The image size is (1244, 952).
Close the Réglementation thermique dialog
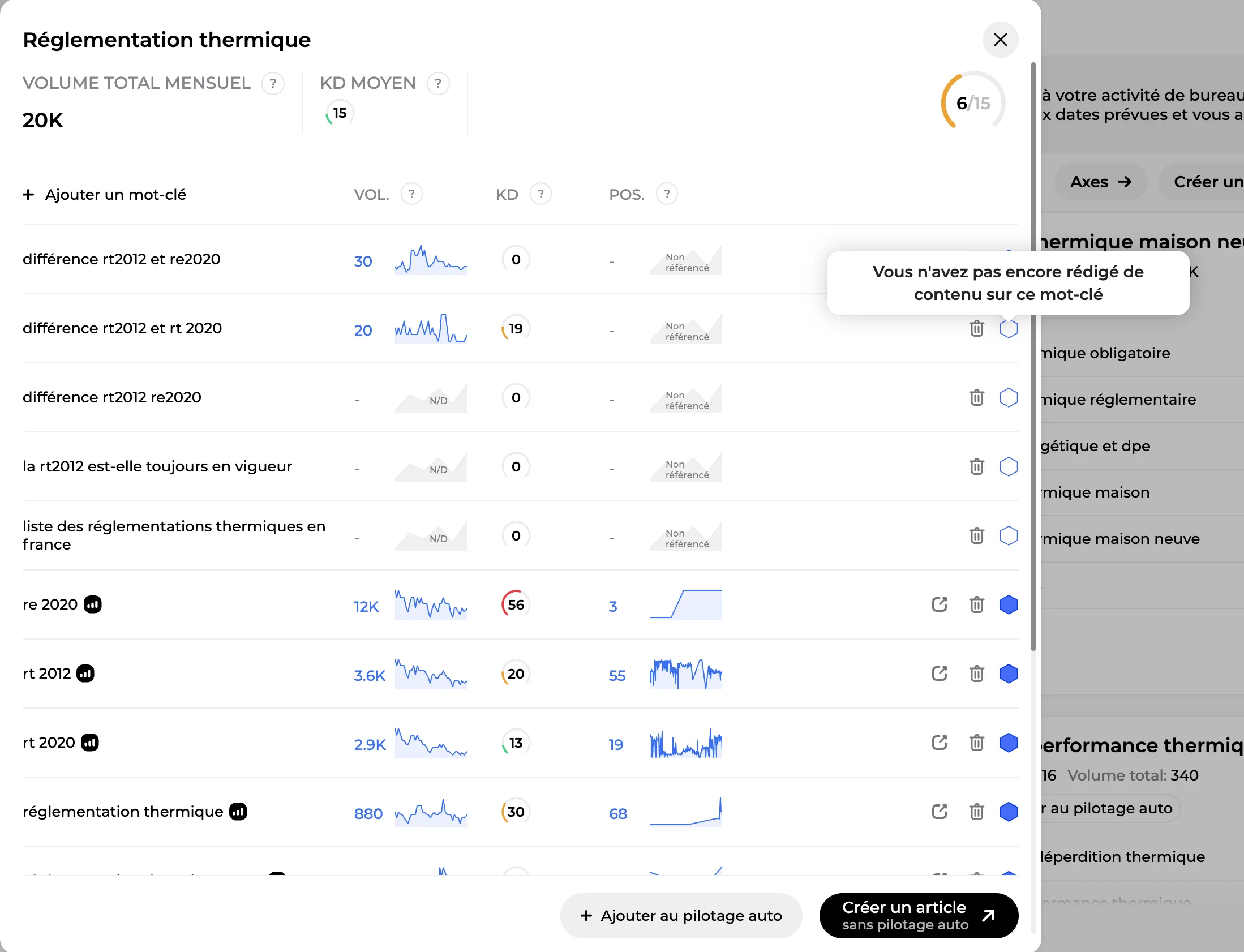tap(1000, 40)
